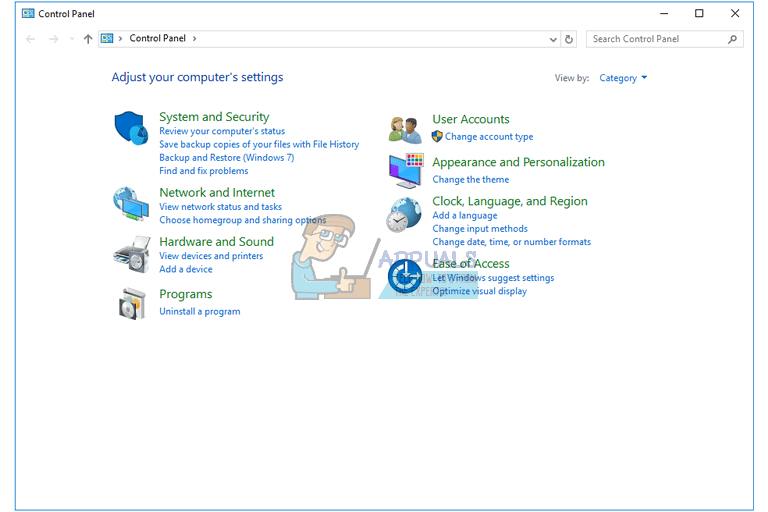Screen dimensions: 768x512
Task: Click the Programs disc icon
Action: pos(133,303)
